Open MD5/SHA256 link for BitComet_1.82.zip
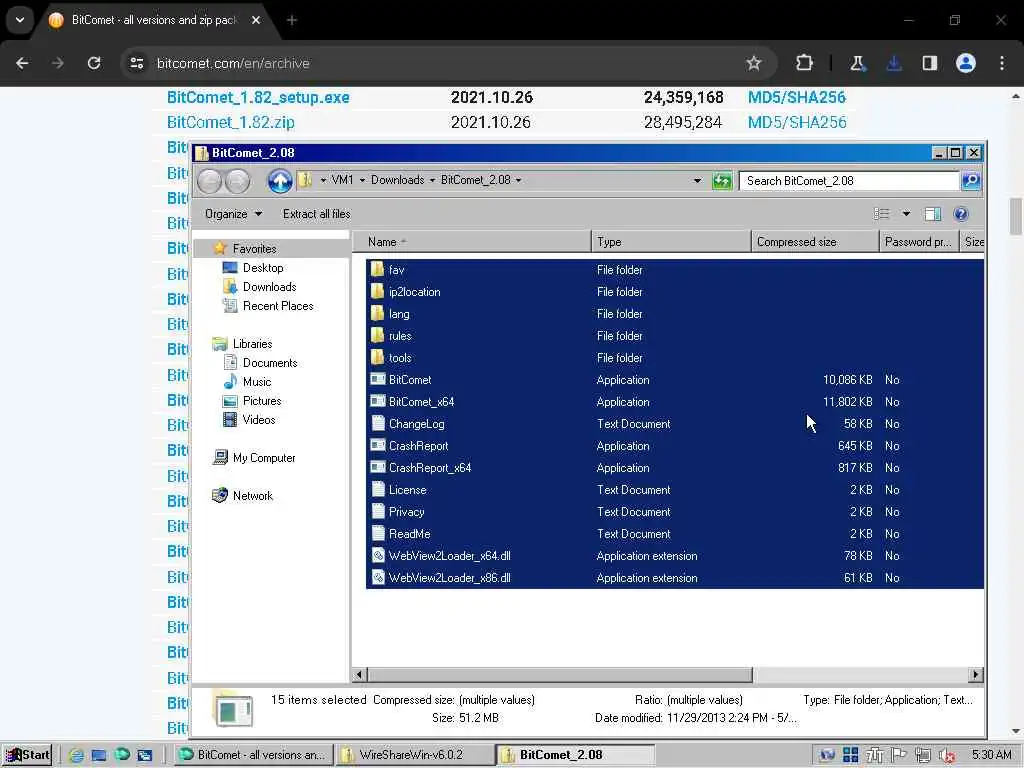The width and height of the screenshot is (1024, 768). pos(797,122)
